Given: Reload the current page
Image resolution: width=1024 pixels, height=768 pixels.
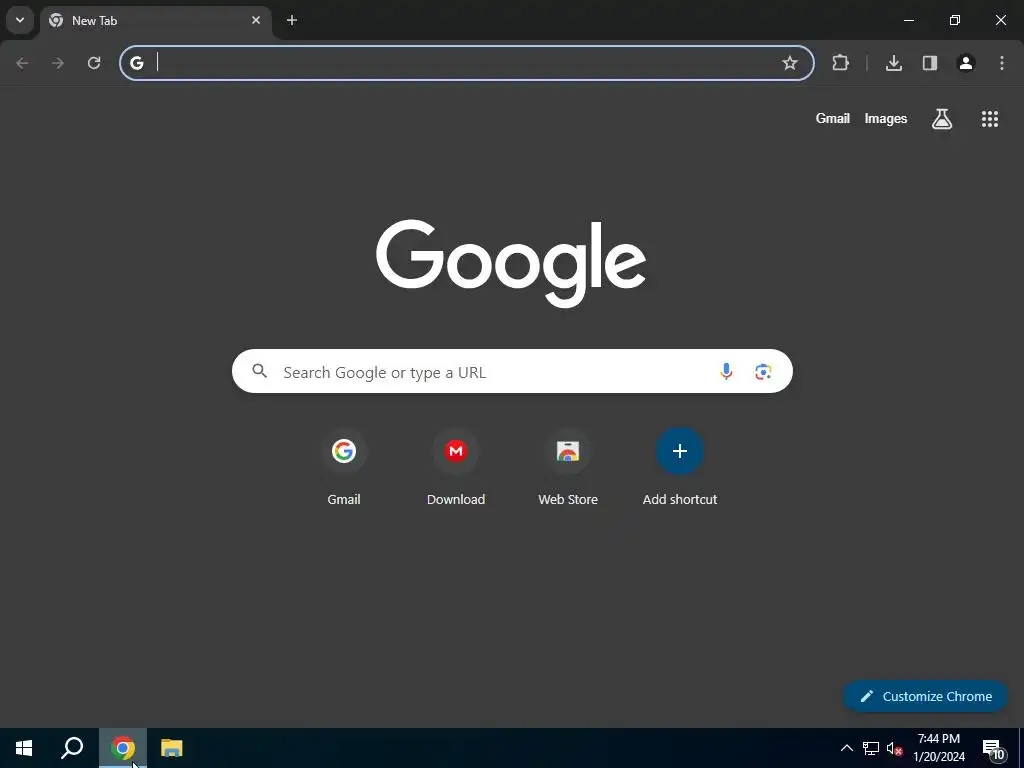Looking at the screenshot, I should (x=94, y=63).
